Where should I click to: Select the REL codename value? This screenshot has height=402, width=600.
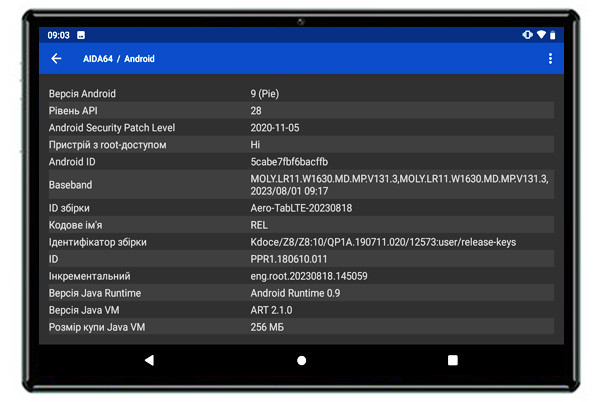[259, 225]
